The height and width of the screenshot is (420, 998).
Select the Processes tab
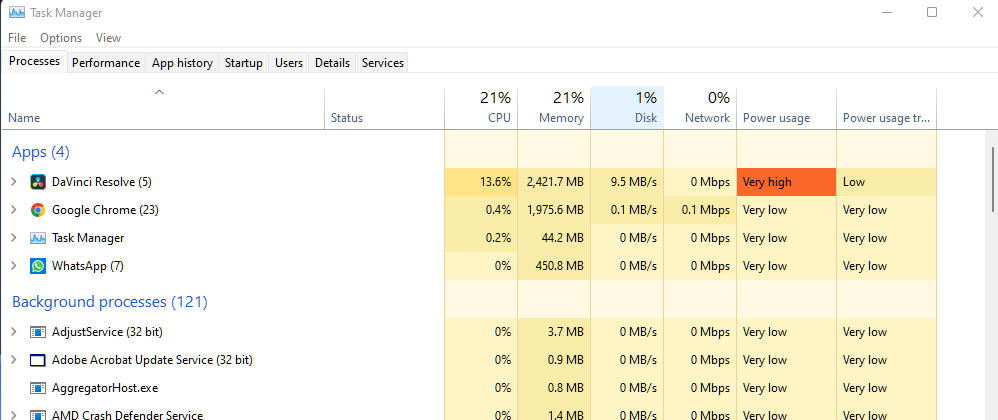tap(34, 62)
